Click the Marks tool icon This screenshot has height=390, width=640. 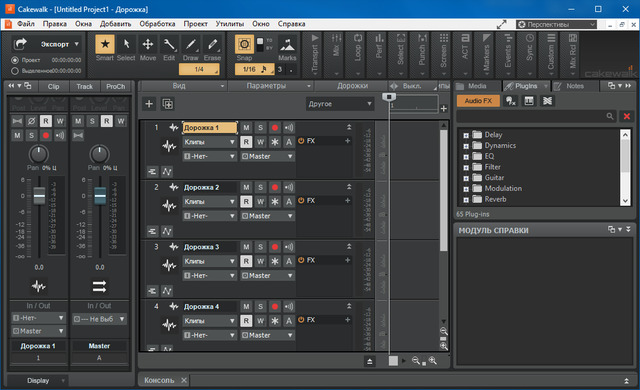click(287, 44)
